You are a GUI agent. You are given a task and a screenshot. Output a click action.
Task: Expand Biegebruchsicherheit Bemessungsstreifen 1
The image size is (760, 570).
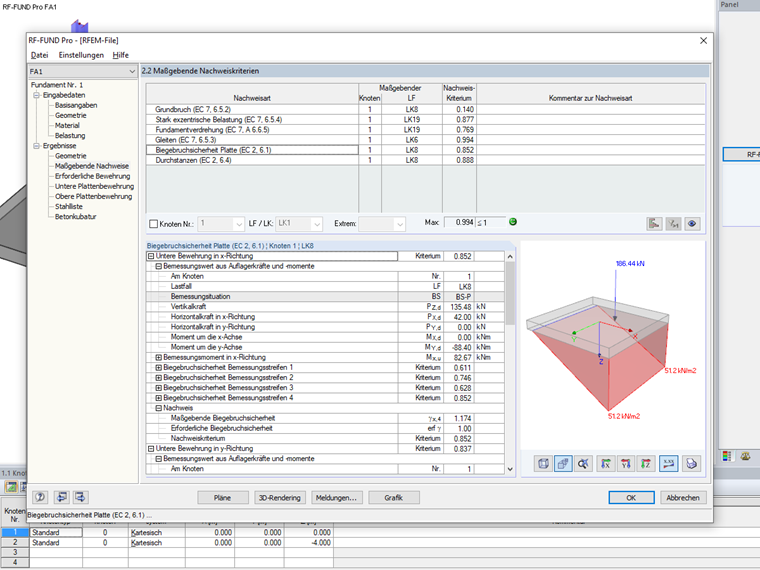(158, 367)
